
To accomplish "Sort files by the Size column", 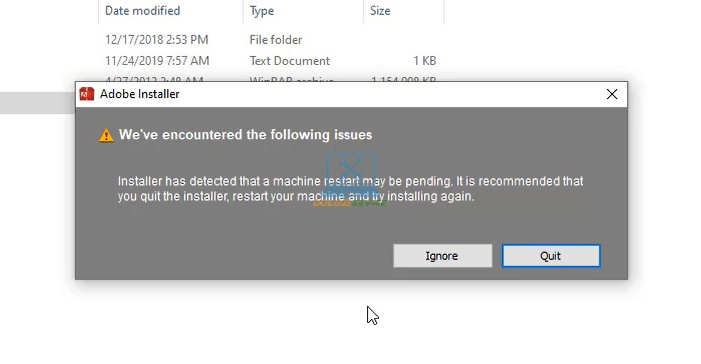I will coord(380,11).
